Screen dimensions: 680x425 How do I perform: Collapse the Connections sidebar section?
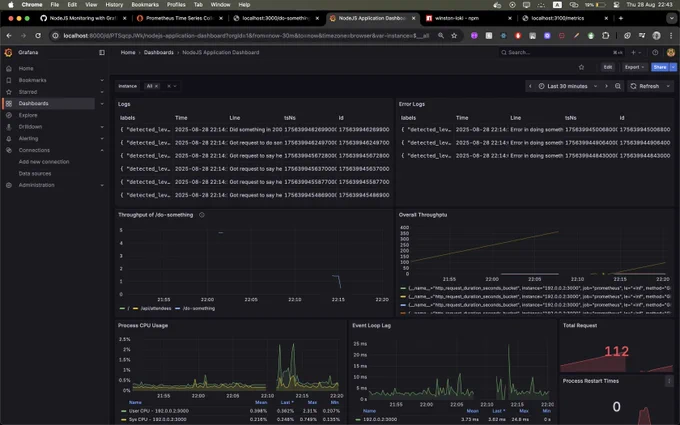[x=102, y=150]
